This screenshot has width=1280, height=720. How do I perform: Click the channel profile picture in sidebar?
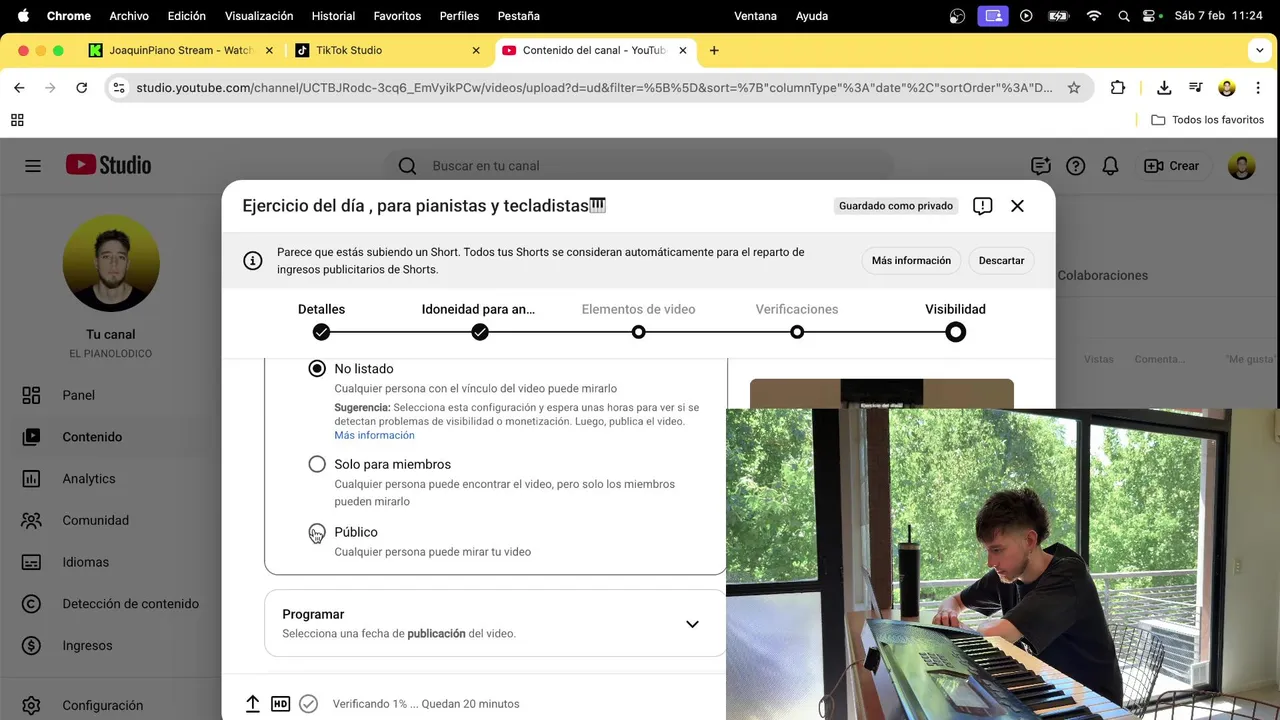tap(111, 263)
